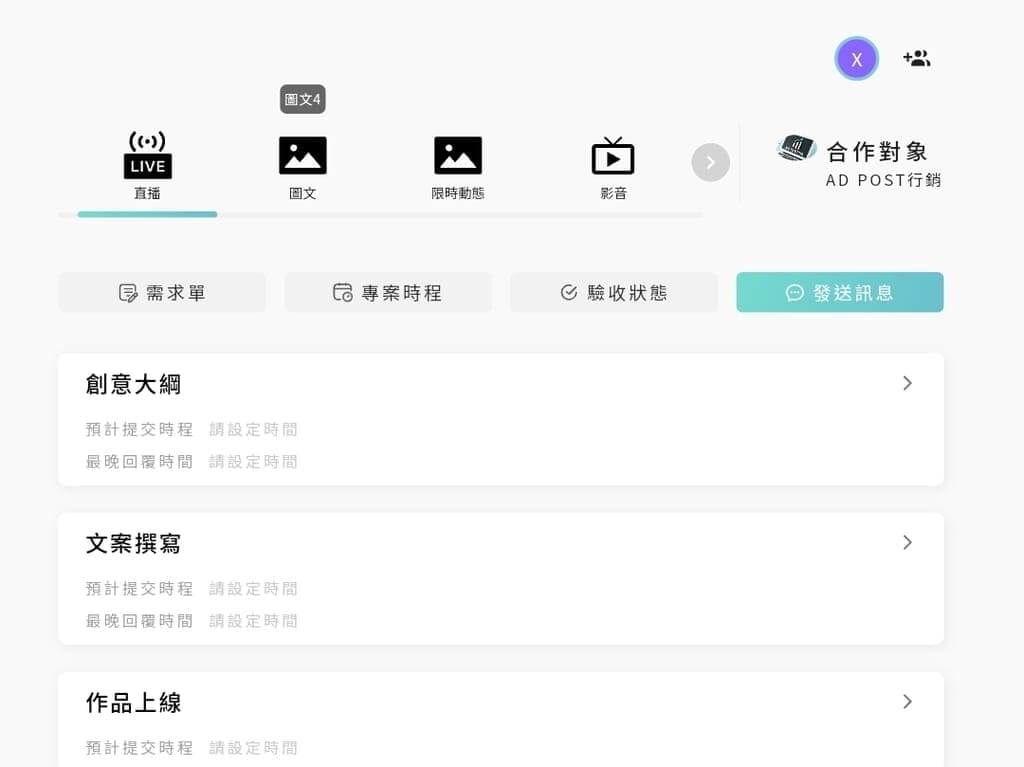Click the AD POST行銷 partner logo

[796, 148]
